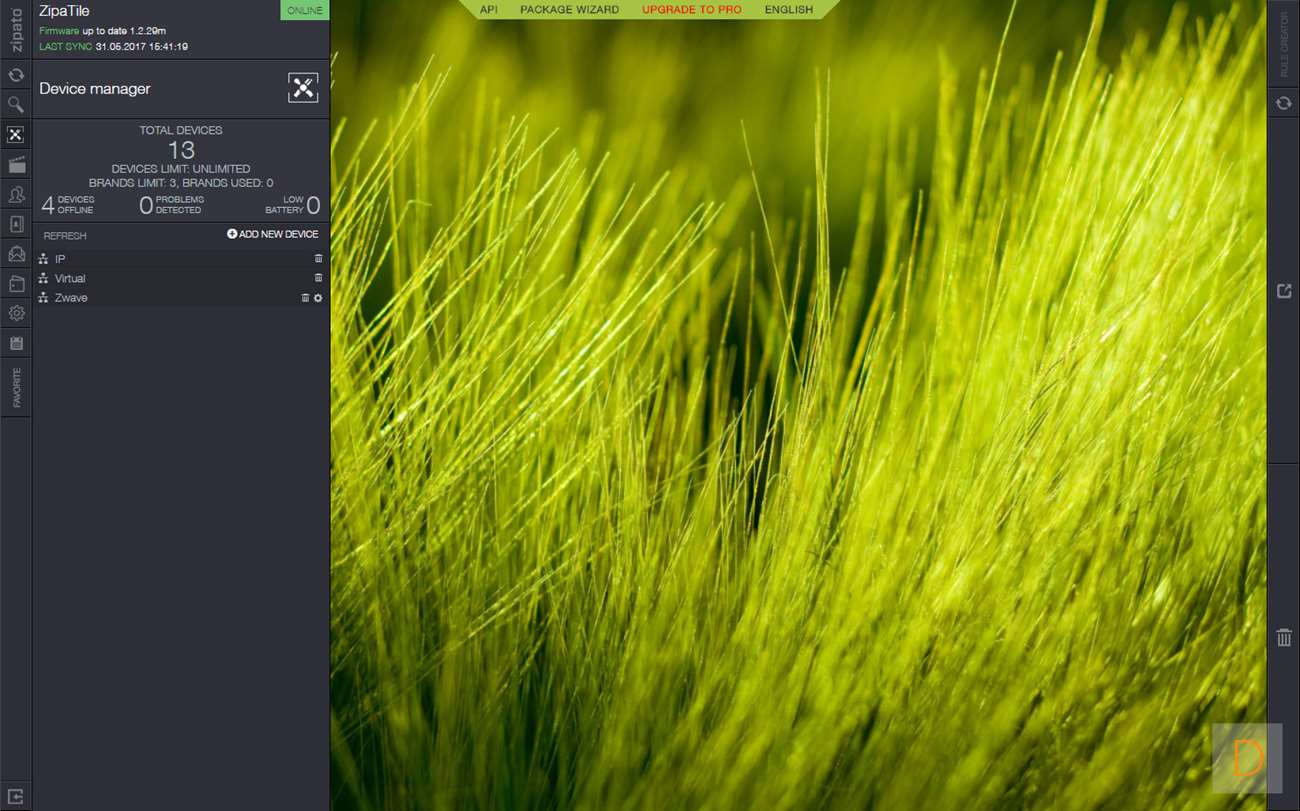This screenshot has height=811, width=1300.
Task: Click the Firmware link
Action: (x=59, y=31)
